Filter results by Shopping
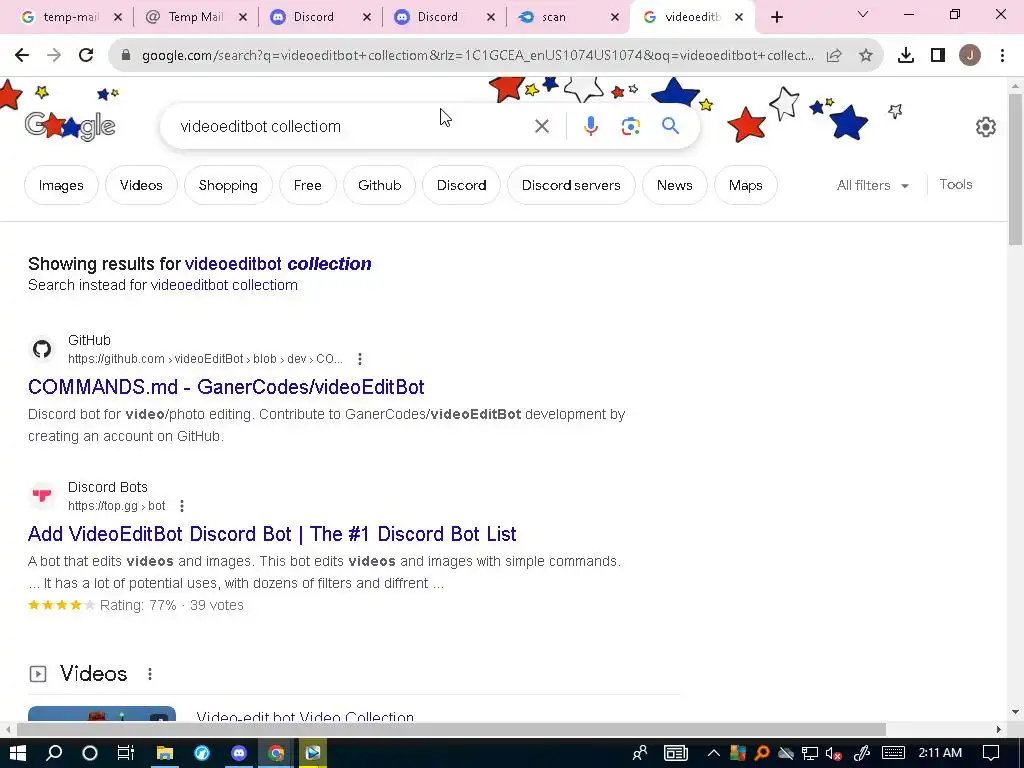The width and height of the screenshot is (1024, 768). click(228, 185)
